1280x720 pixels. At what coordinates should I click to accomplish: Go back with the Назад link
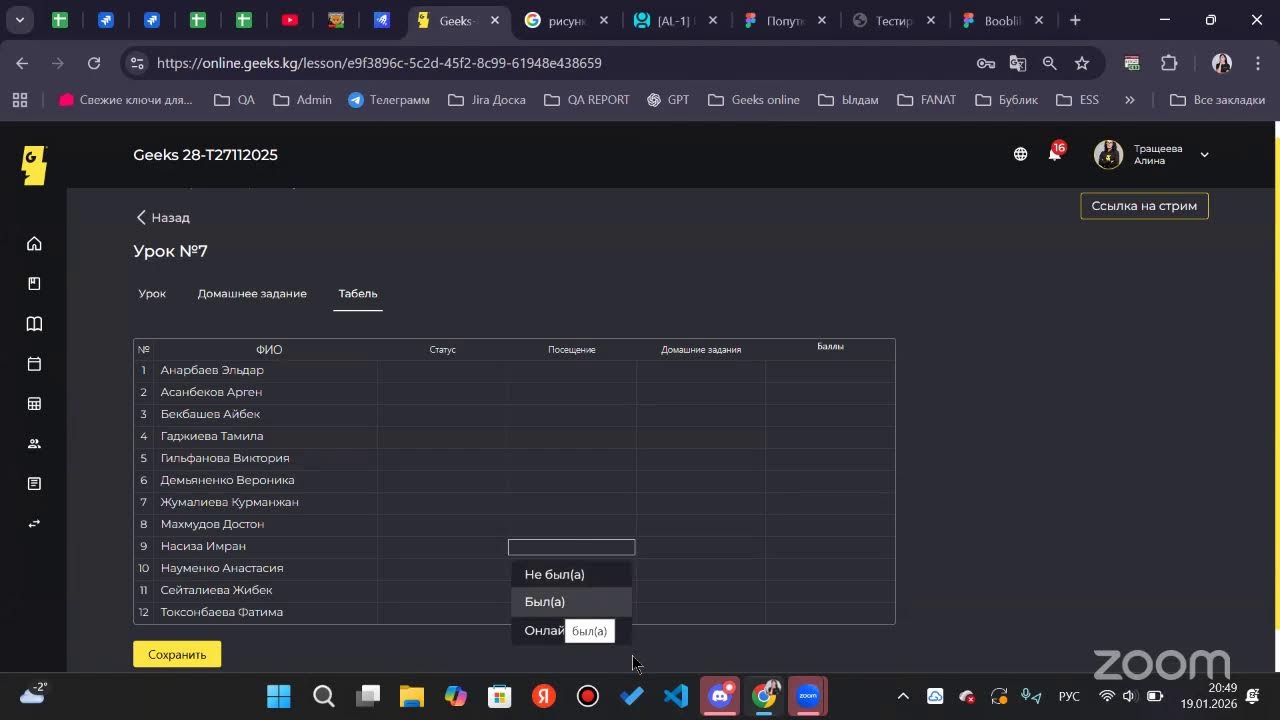(163, 217)
